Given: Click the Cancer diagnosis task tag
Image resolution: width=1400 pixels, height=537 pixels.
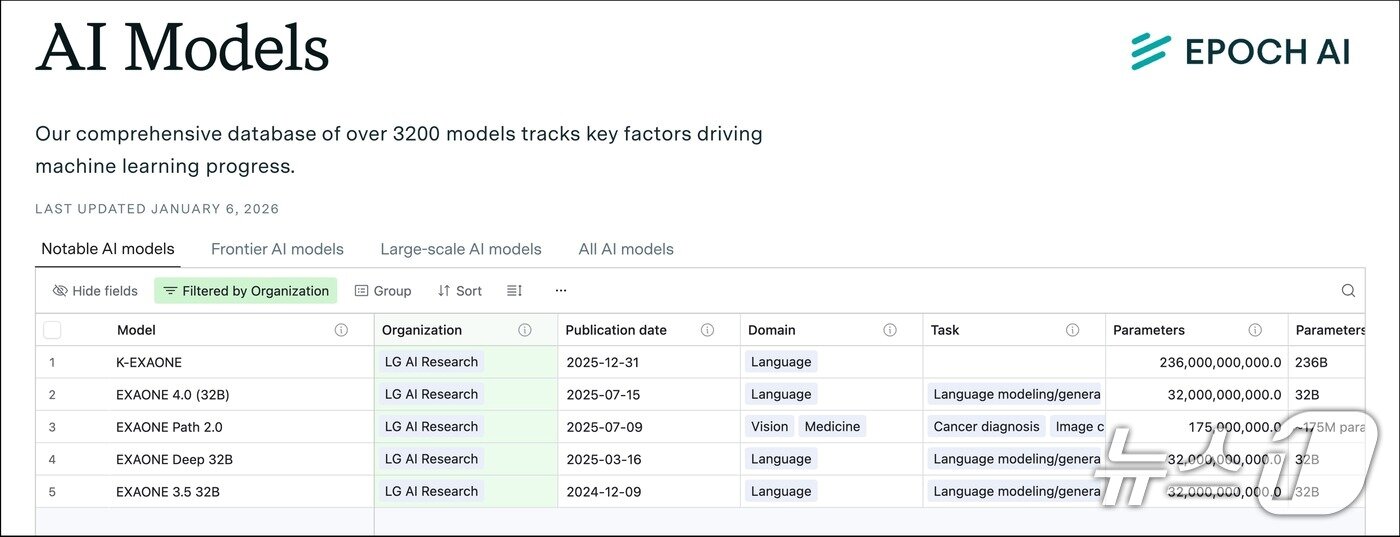Looking at the screenshot, I should click(x=986, y=427).
